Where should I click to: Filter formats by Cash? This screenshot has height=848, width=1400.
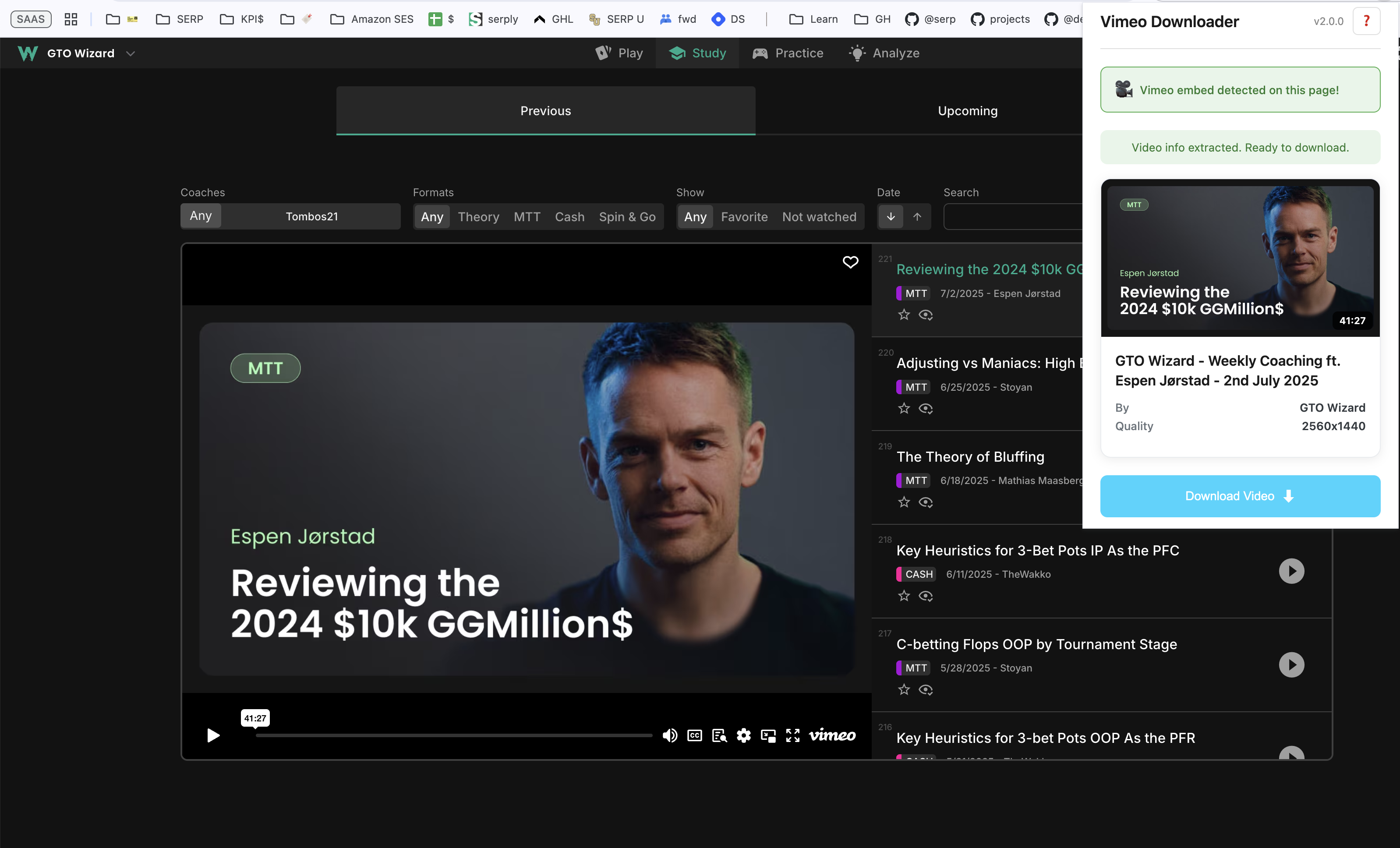pos(569,216)
